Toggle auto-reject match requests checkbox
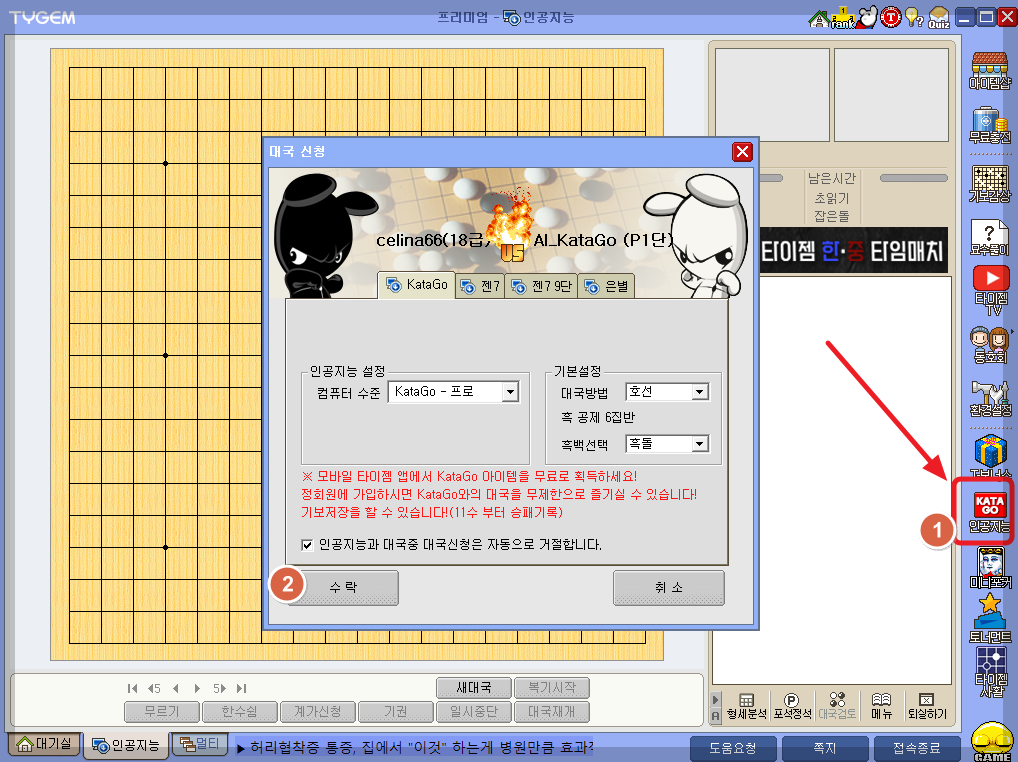The image size is (1018, 762). tap(308, 545)
